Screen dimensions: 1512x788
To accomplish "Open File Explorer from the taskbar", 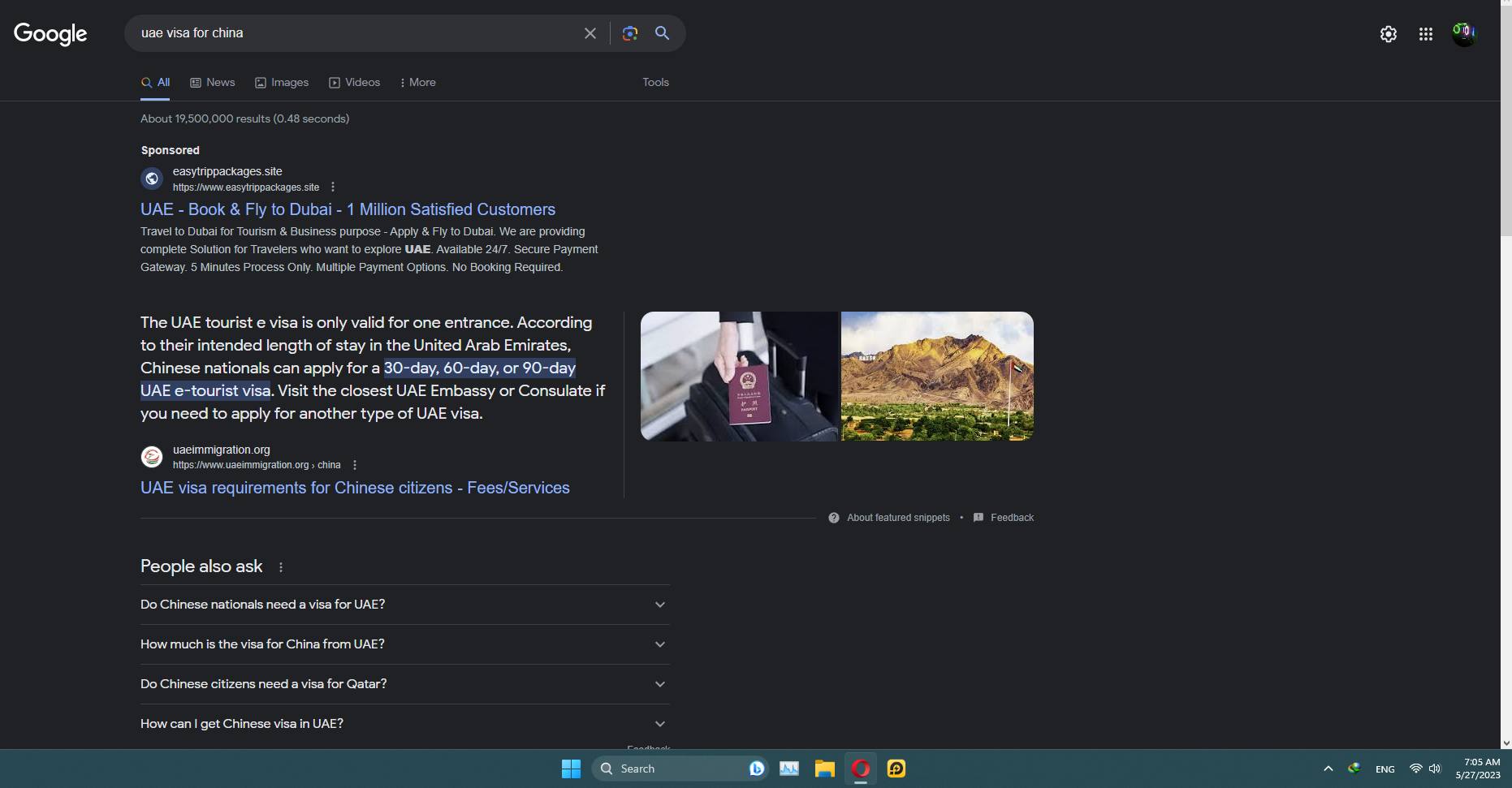I will pos(825,769).
